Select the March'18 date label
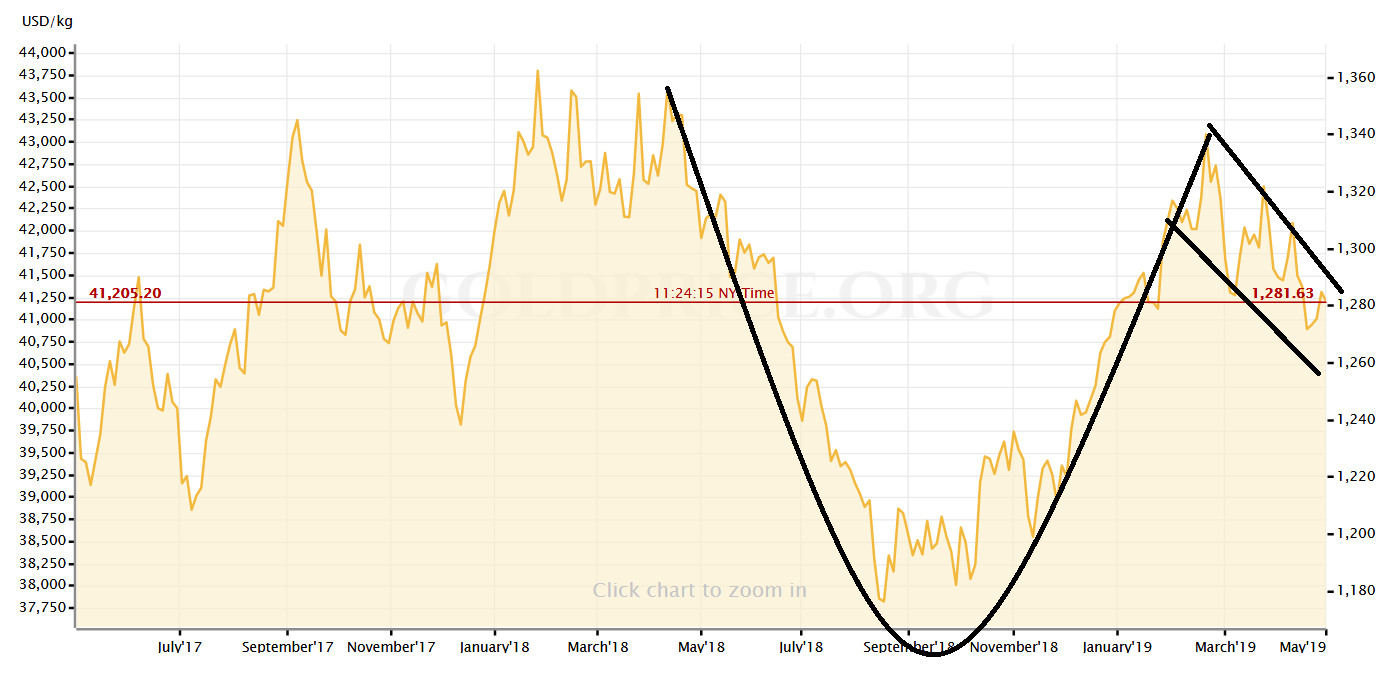 (x=597, y=647)
